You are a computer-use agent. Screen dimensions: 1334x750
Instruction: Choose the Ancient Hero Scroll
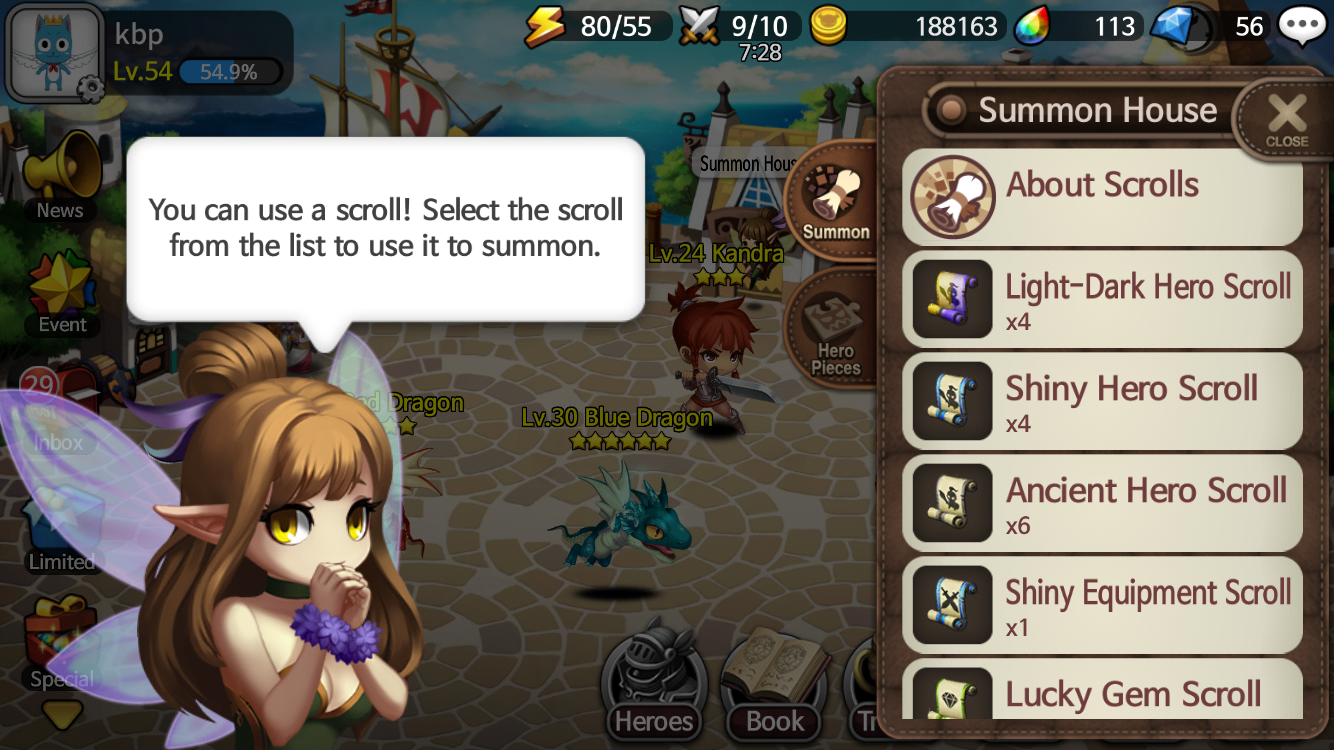tap(1102, 503)
